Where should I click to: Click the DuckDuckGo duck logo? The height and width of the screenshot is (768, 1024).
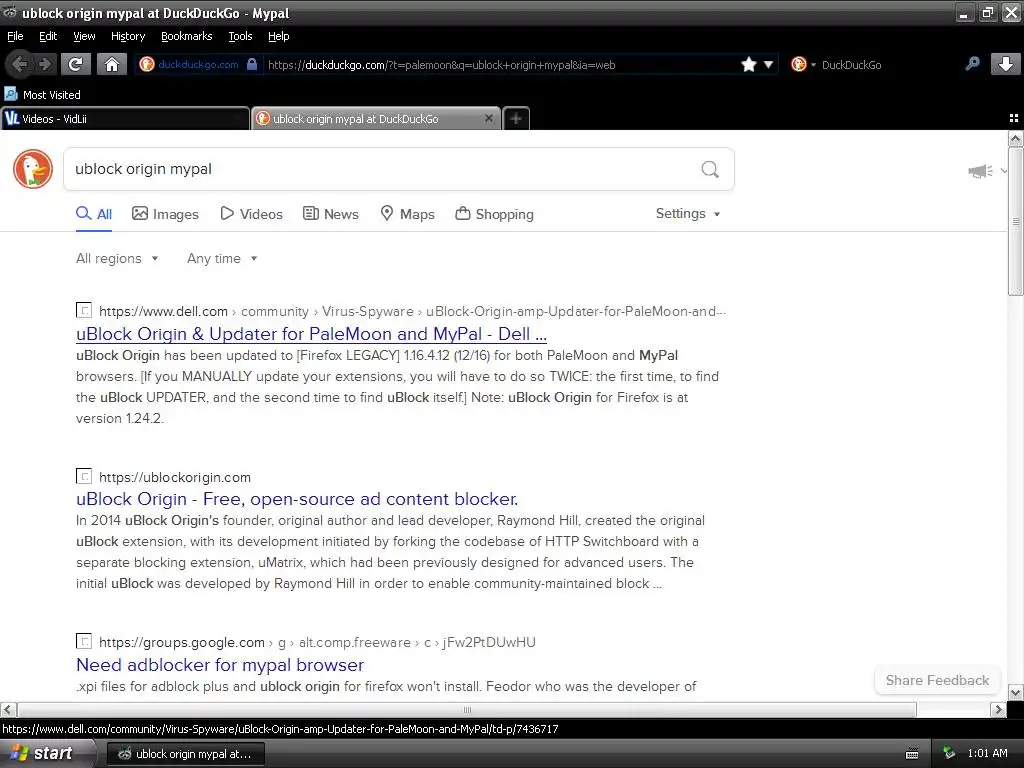(33, 169)
